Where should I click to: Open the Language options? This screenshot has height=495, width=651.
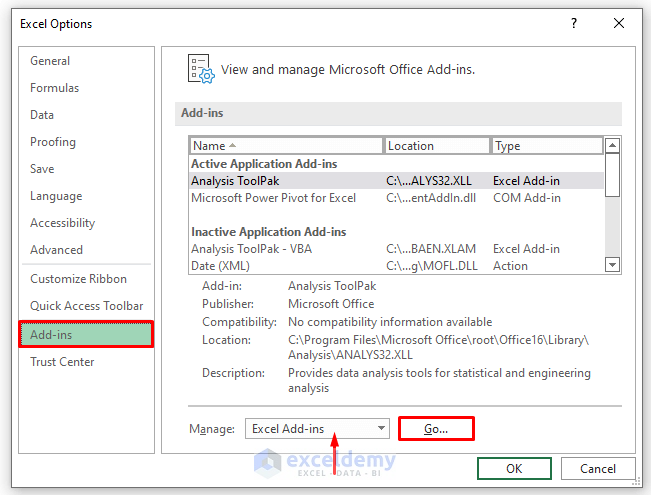[56, 196]
